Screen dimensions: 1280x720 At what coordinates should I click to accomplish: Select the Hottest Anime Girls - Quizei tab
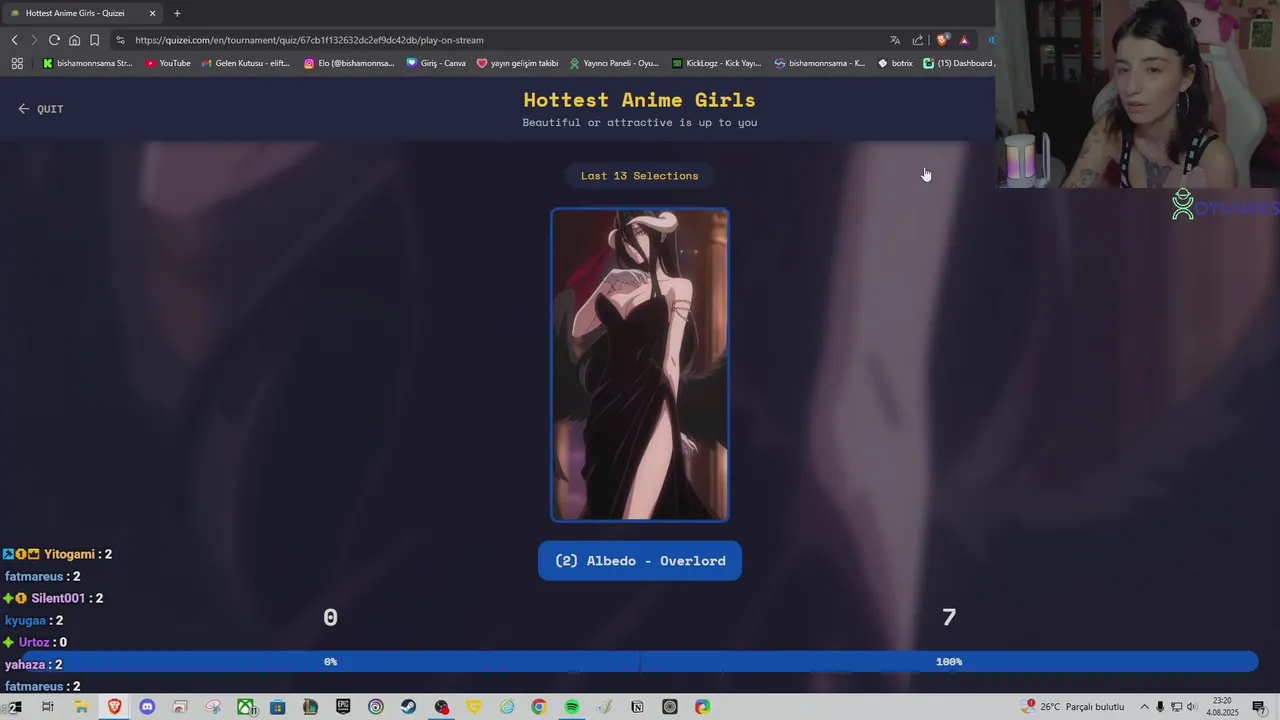[82, 13]
